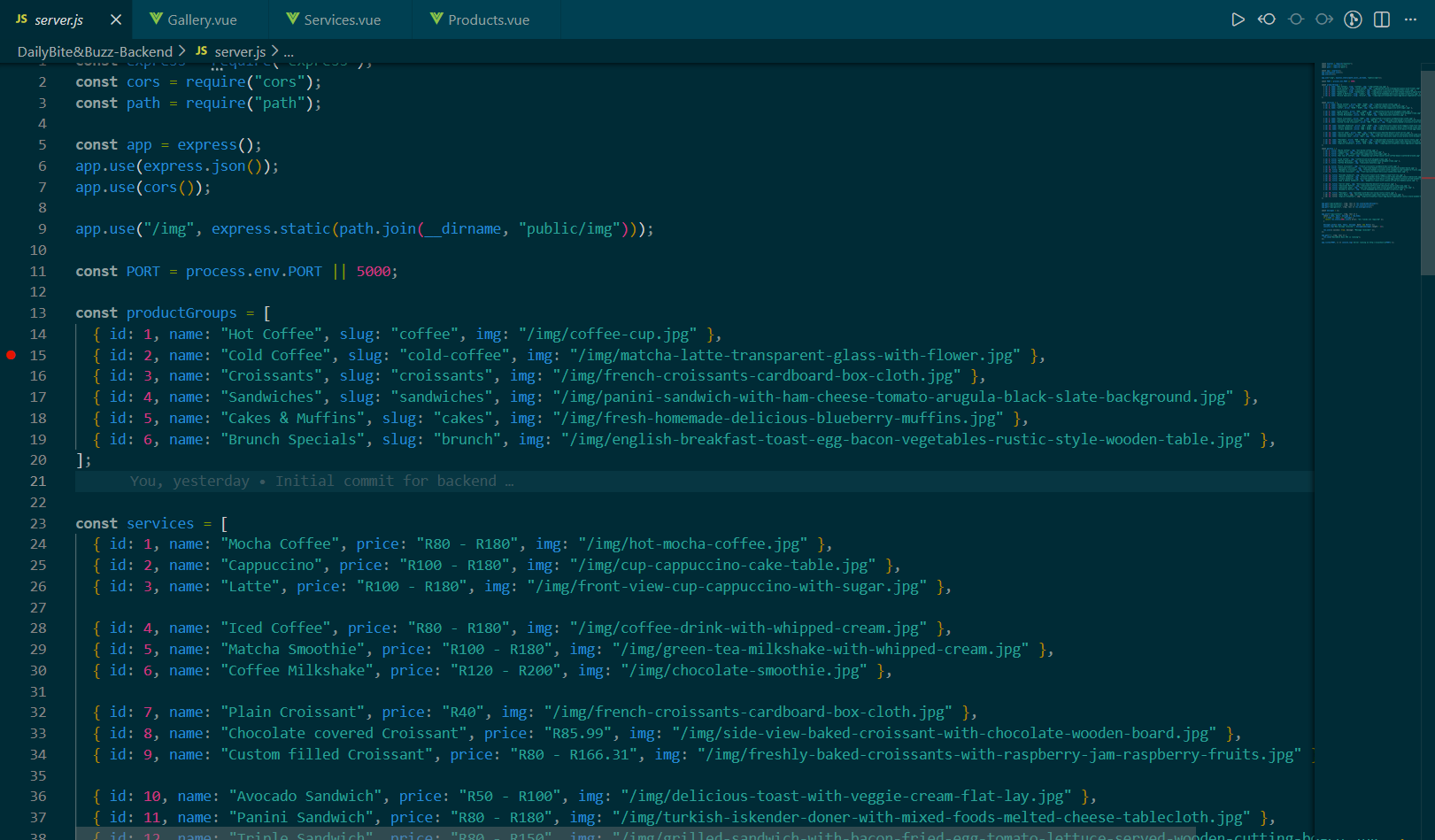Navigate back using the left navigation arrow icon
This screenshot has height=840, width=1435.
click(x=1266, y=18)
